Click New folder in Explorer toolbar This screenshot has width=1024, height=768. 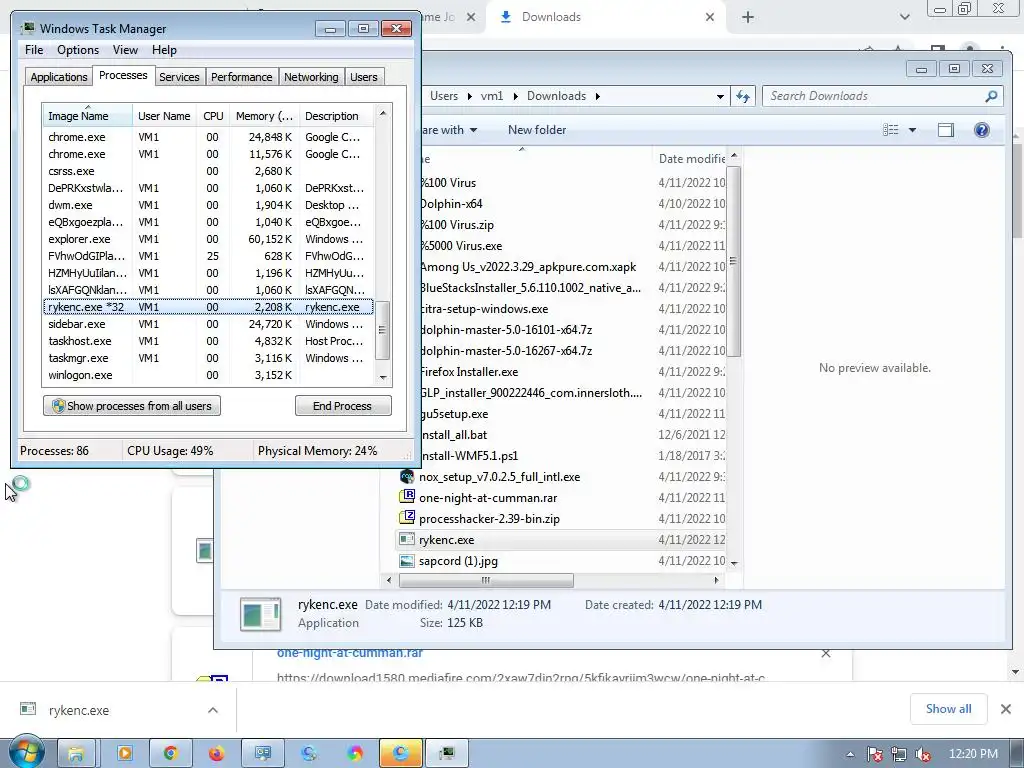coord(537,130)
